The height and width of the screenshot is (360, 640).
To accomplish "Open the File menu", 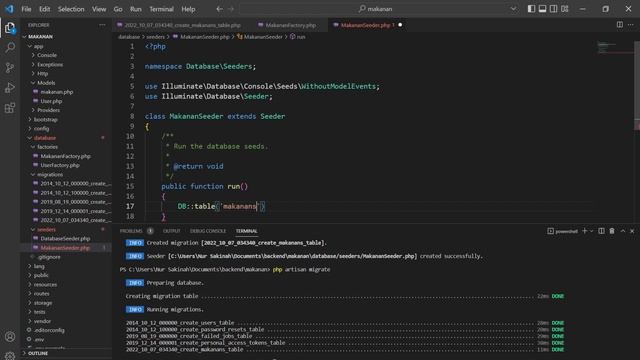I will (x=26, y=9).
